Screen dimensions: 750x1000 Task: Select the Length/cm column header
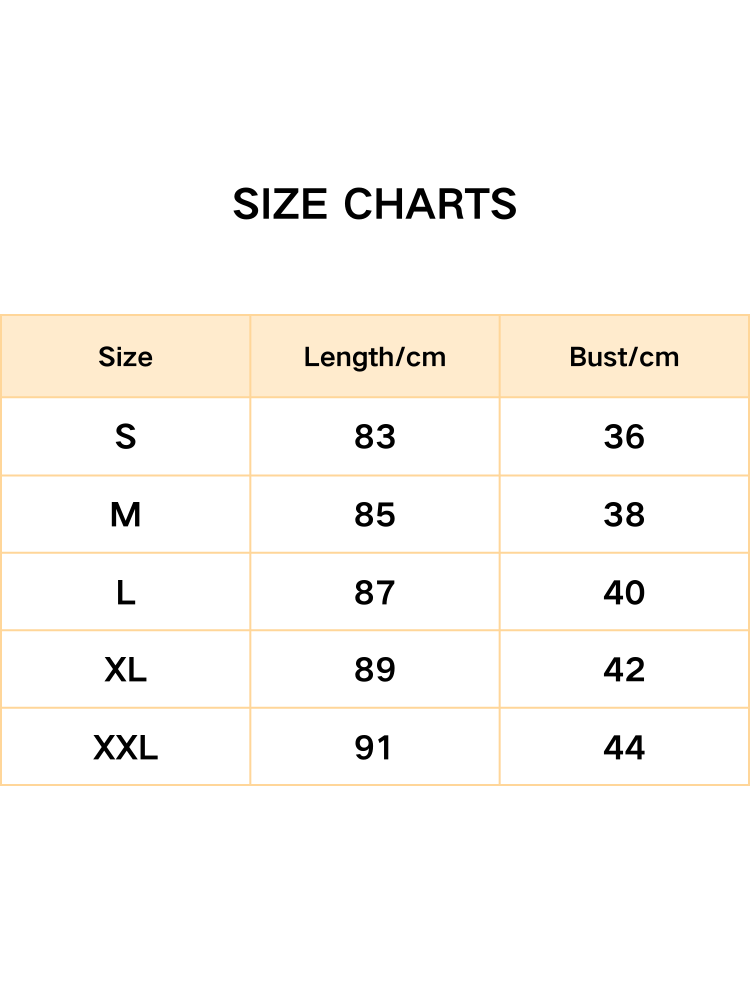click(x=375, y=357)
